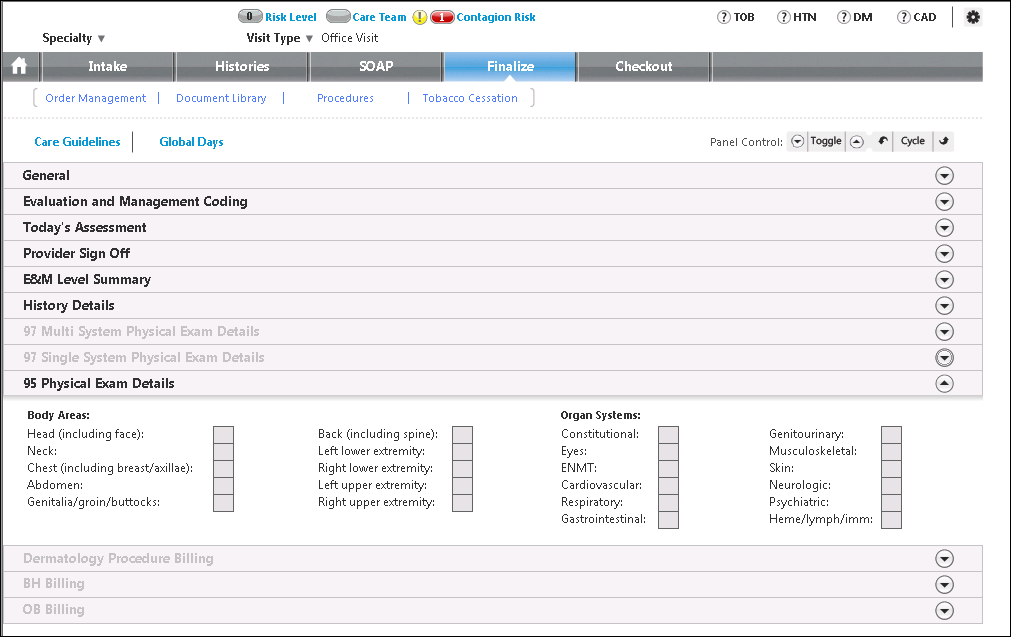
Task: Open the Document Library link
Action: pos(221,98)
